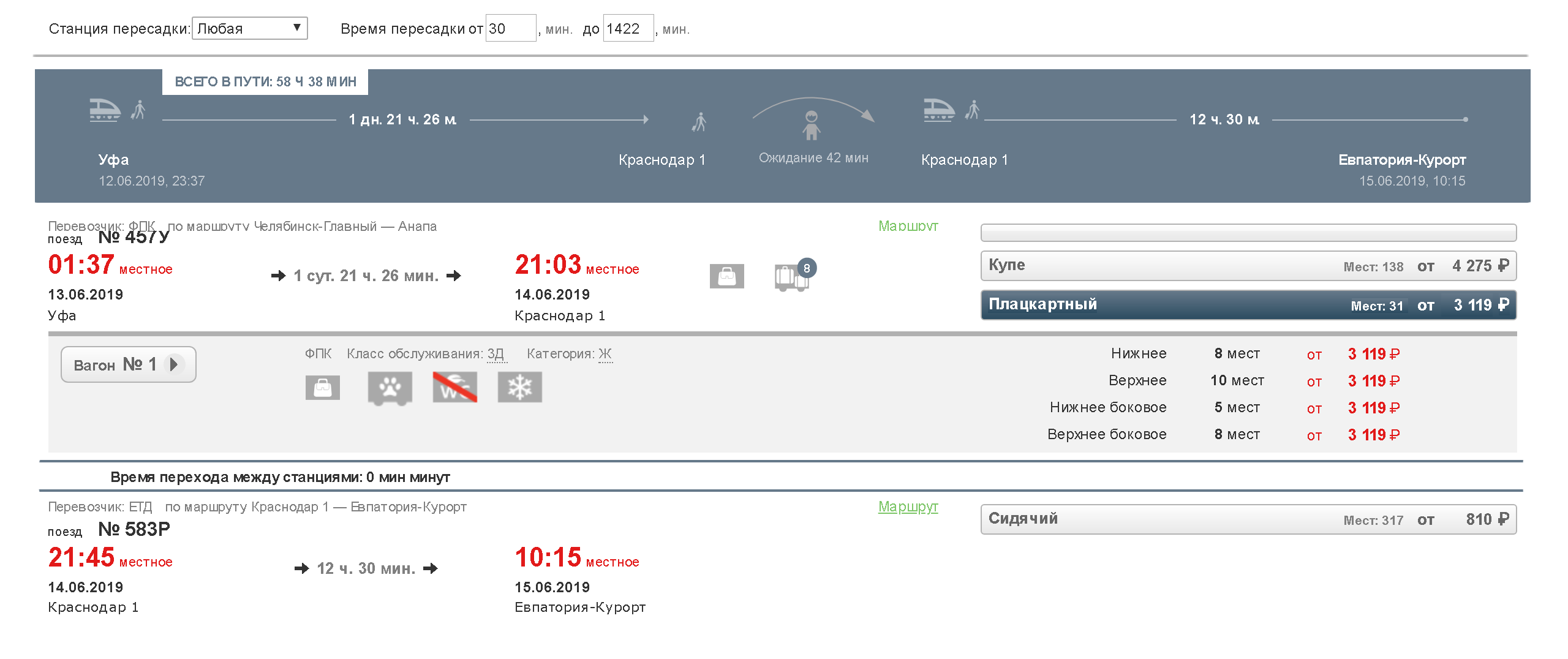1568x659 pixels.
Task: Click the hand luggage icon in wagon services
Action: pyautogui.click(x=322, y=388)
